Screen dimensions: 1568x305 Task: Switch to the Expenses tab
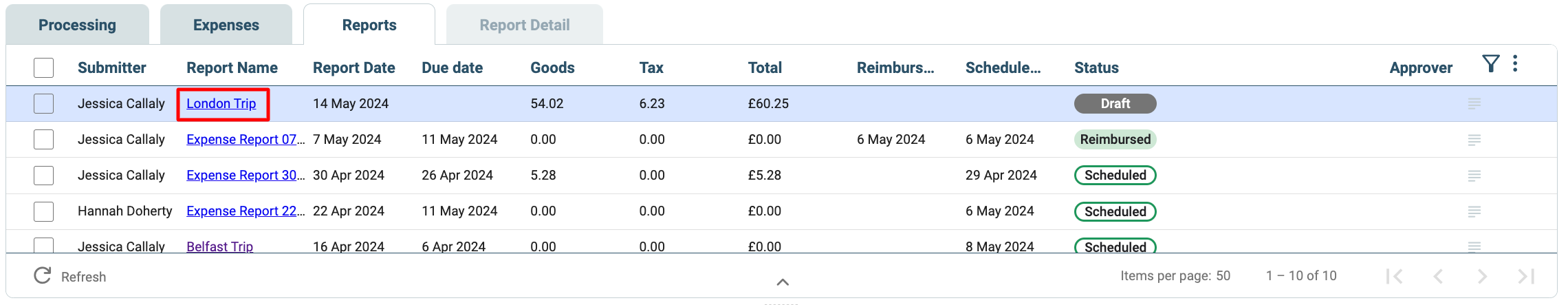point(226,25)
